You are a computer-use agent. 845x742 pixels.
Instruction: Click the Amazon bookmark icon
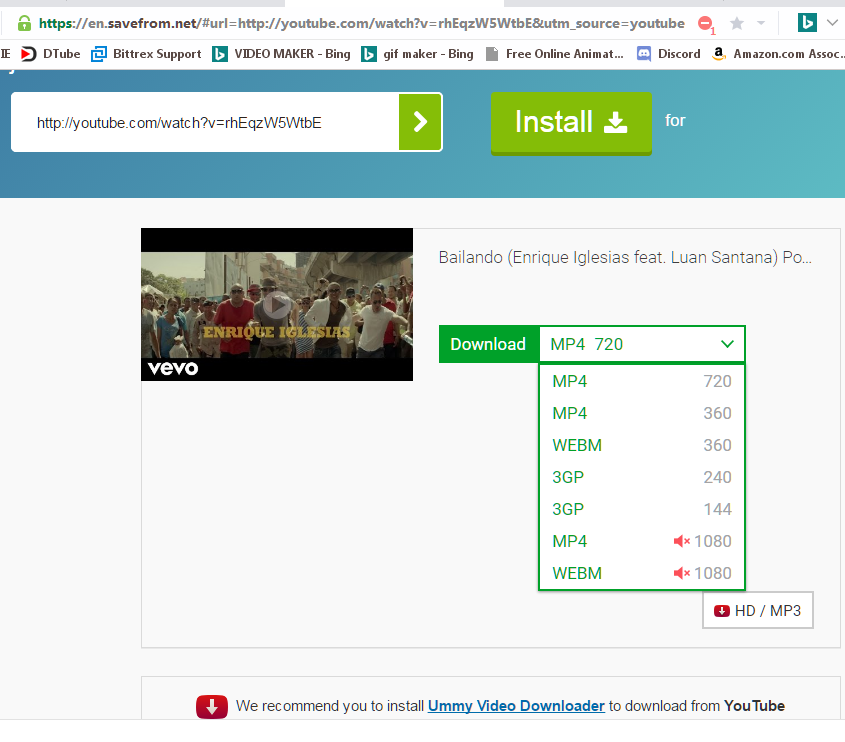click(718, 53)
